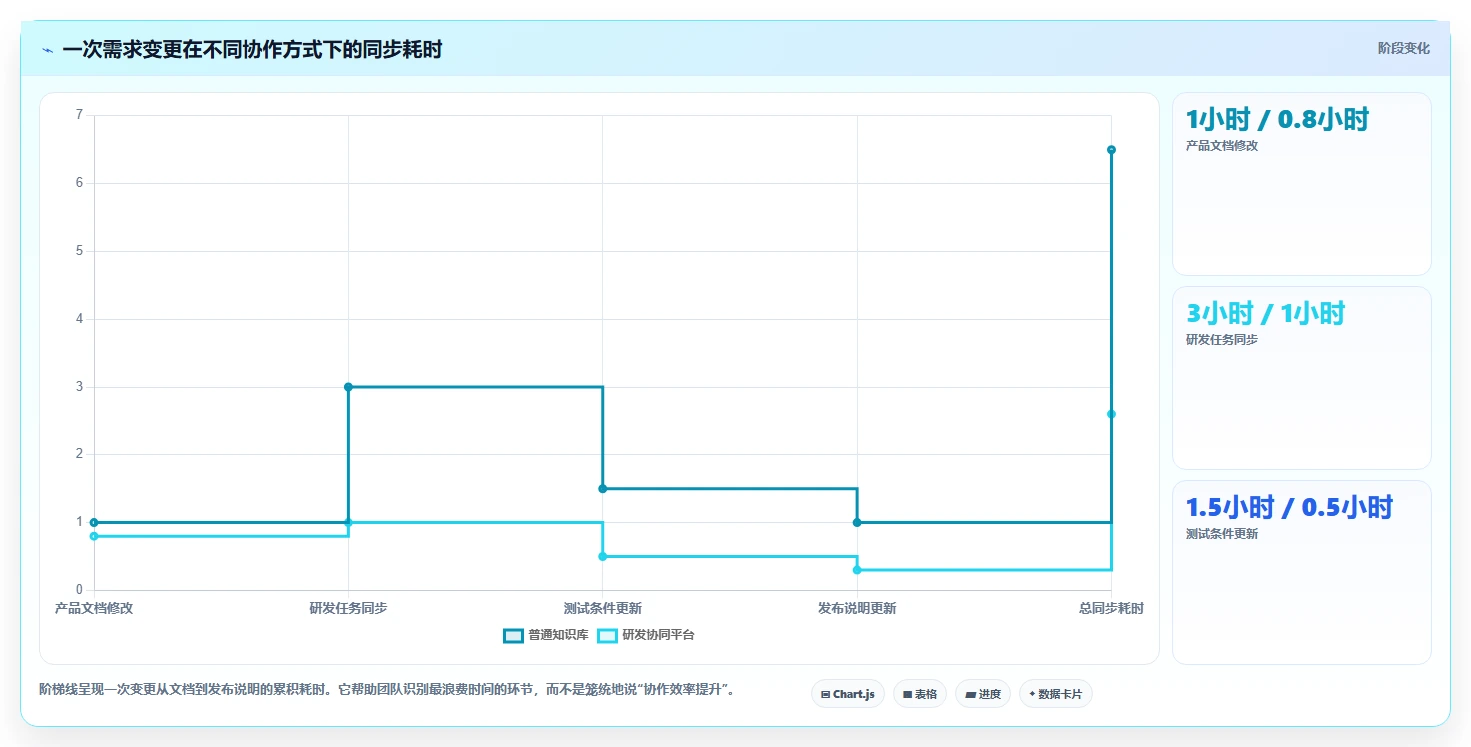Click the light point at 测试条件更新 value 0.5
This screenshot has width=1471, height=747.
click(602, 556)
